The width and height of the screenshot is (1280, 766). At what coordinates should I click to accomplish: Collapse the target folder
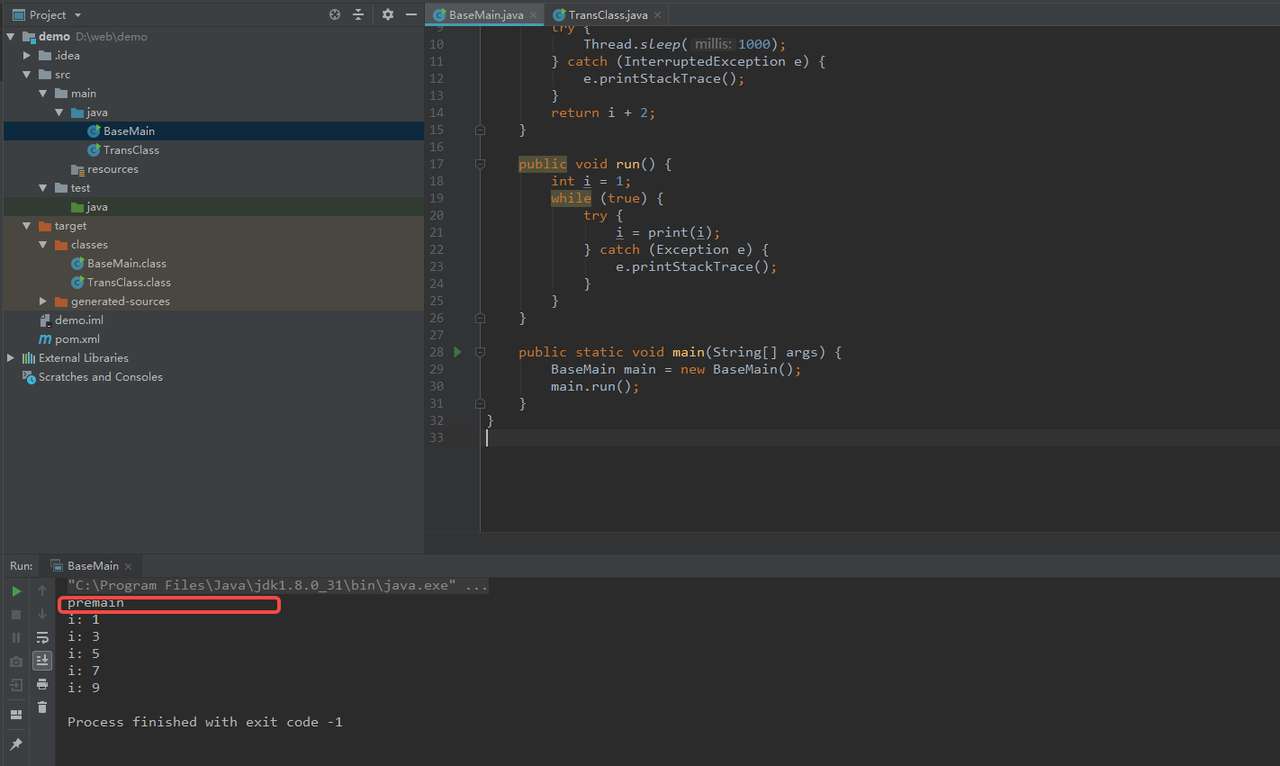tap(27, 226)
